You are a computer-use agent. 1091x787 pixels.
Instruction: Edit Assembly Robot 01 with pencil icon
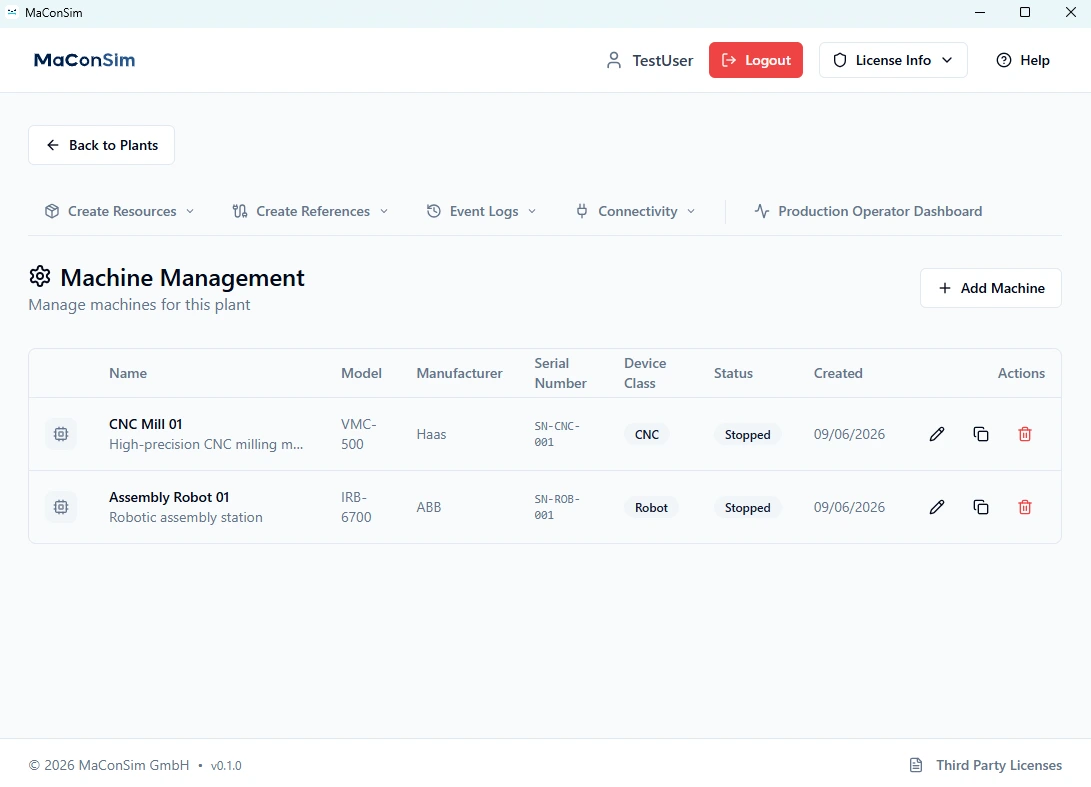(937, 507)
